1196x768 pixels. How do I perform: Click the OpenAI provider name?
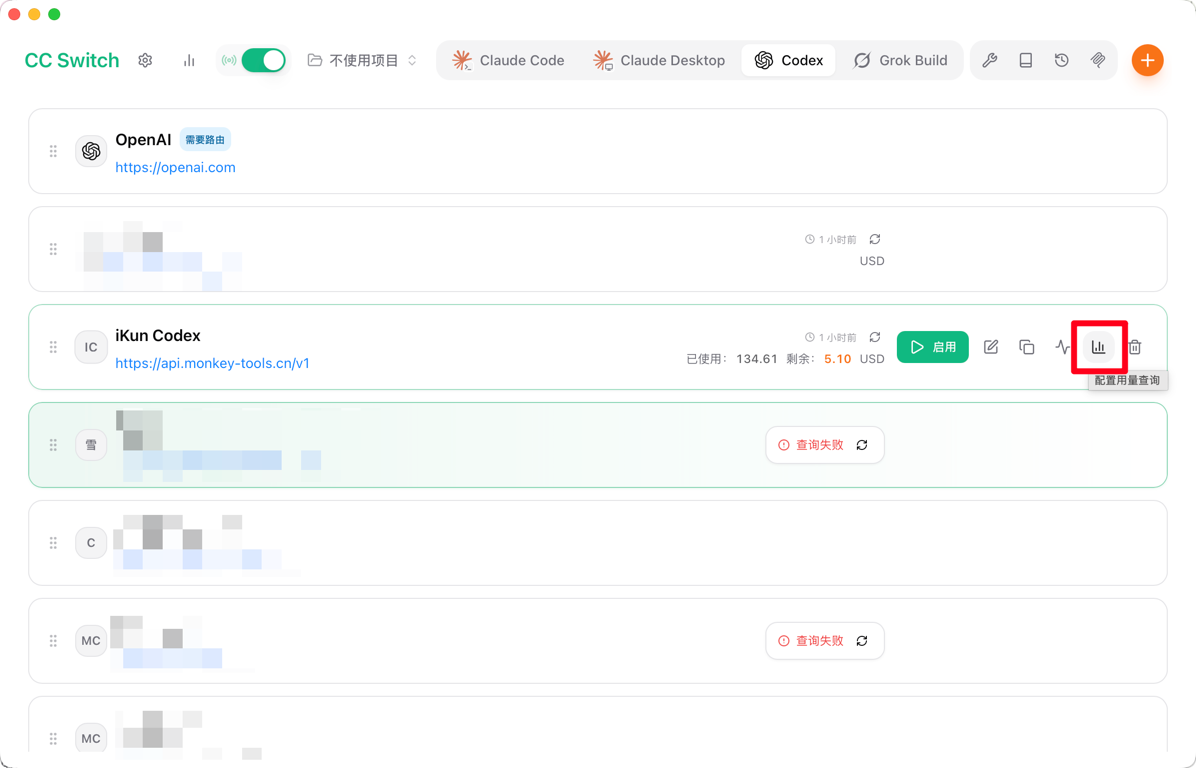click(143, 140)
